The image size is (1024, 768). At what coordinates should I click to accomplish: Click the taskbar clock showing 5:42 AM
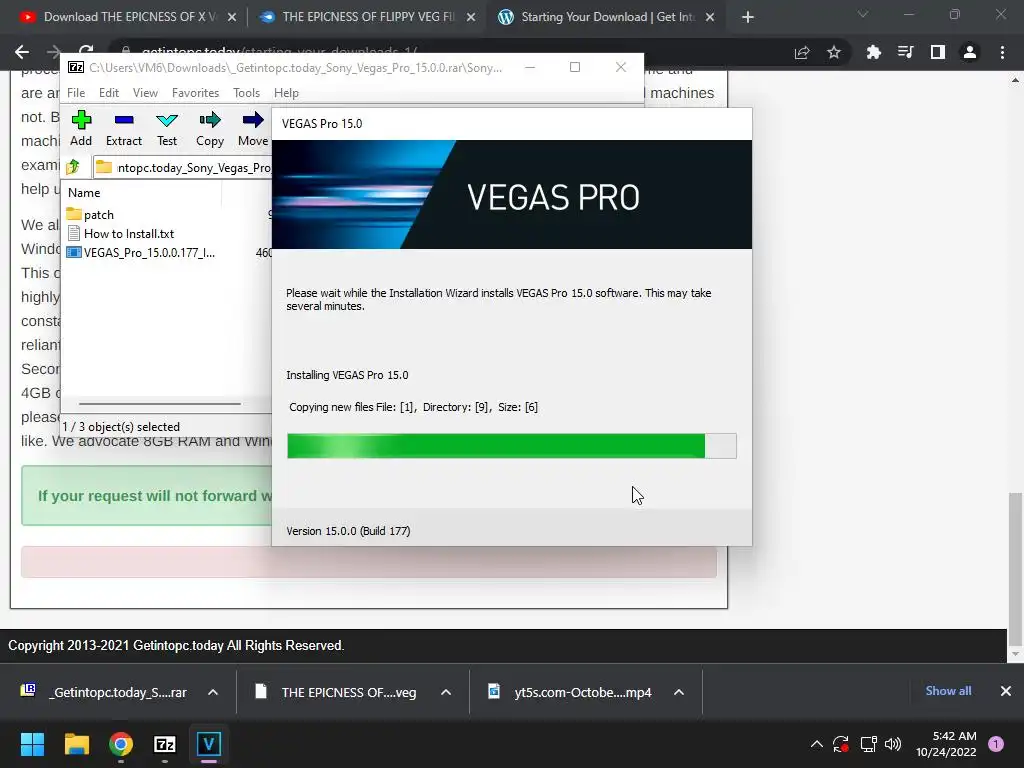tap(946, 744)
